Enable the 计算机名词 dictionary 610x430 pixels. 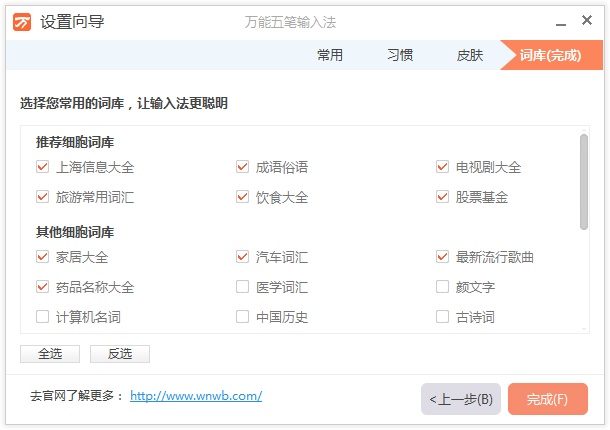43,317
